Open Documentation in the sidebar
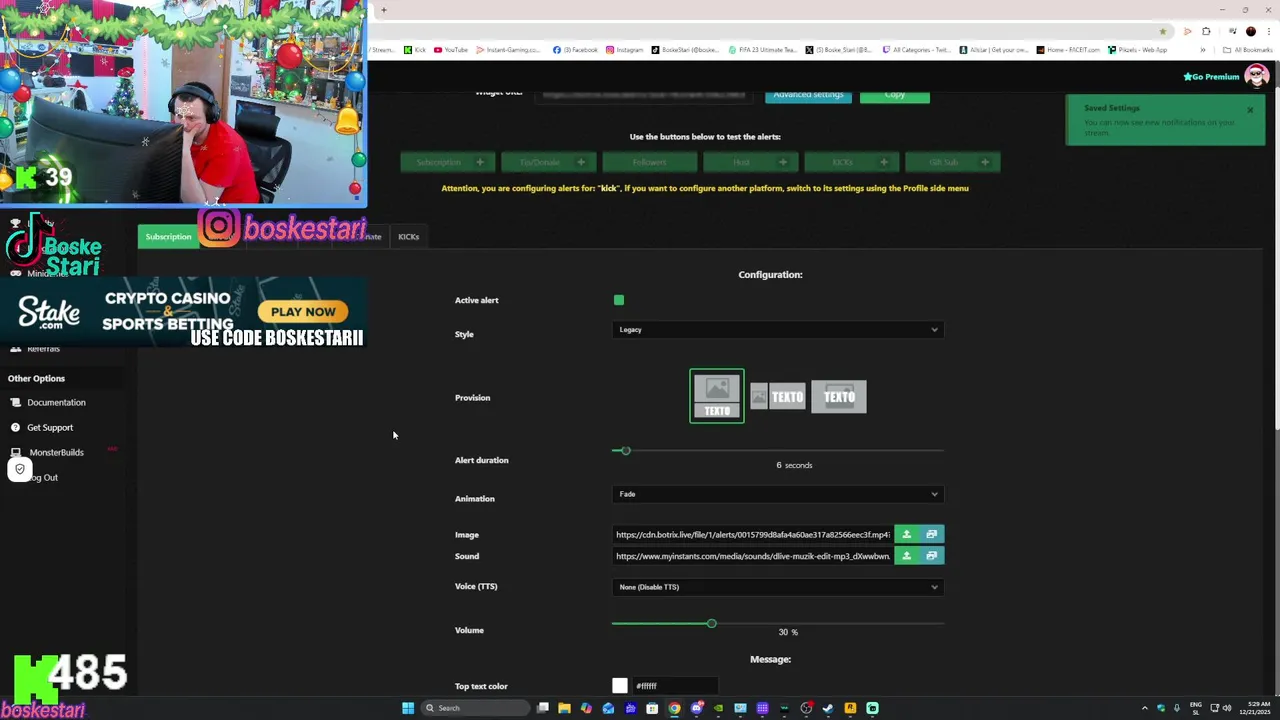 [x=56, y=402]
